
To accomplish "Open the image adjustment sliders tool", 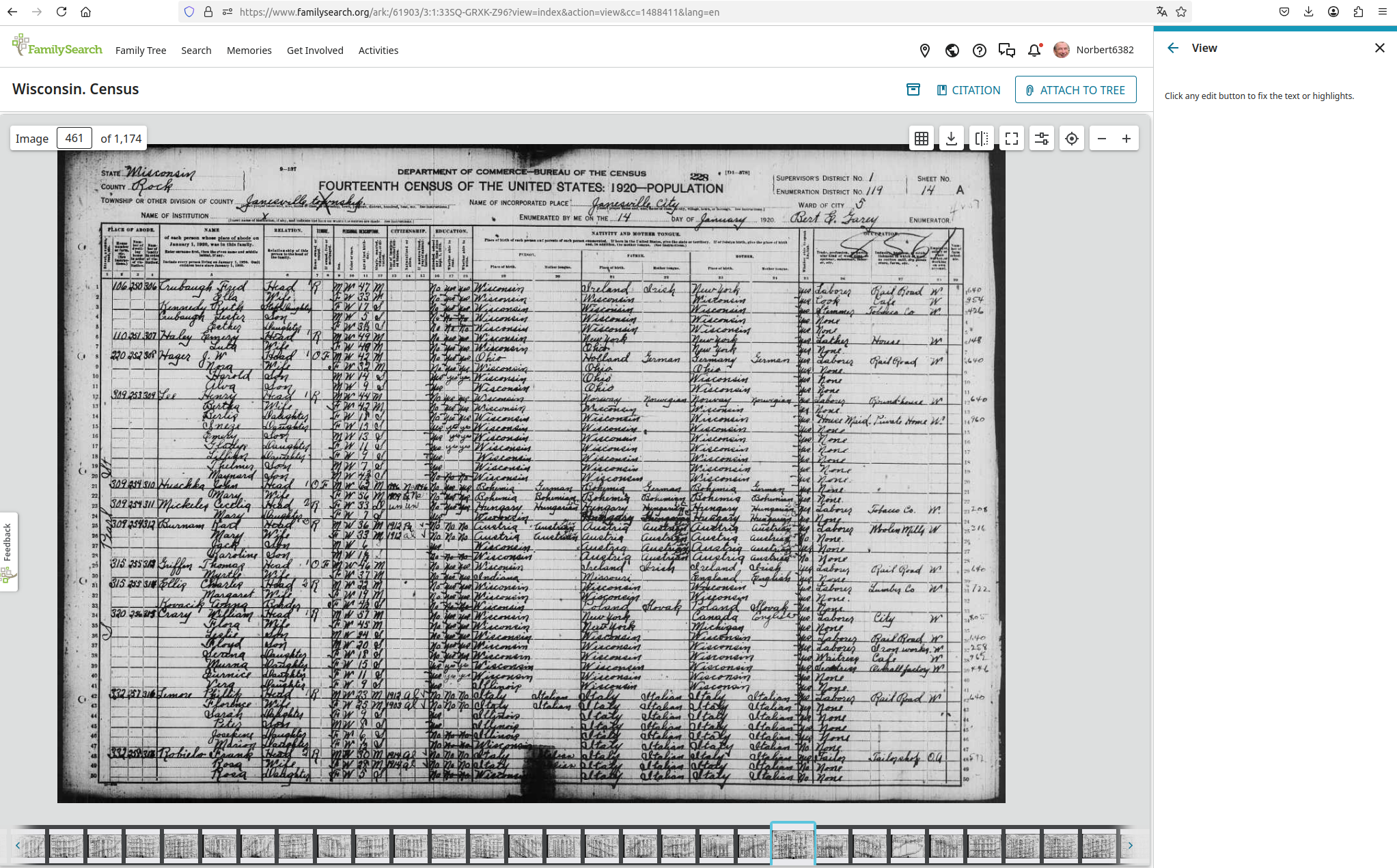I will (x=1041, y=139).
